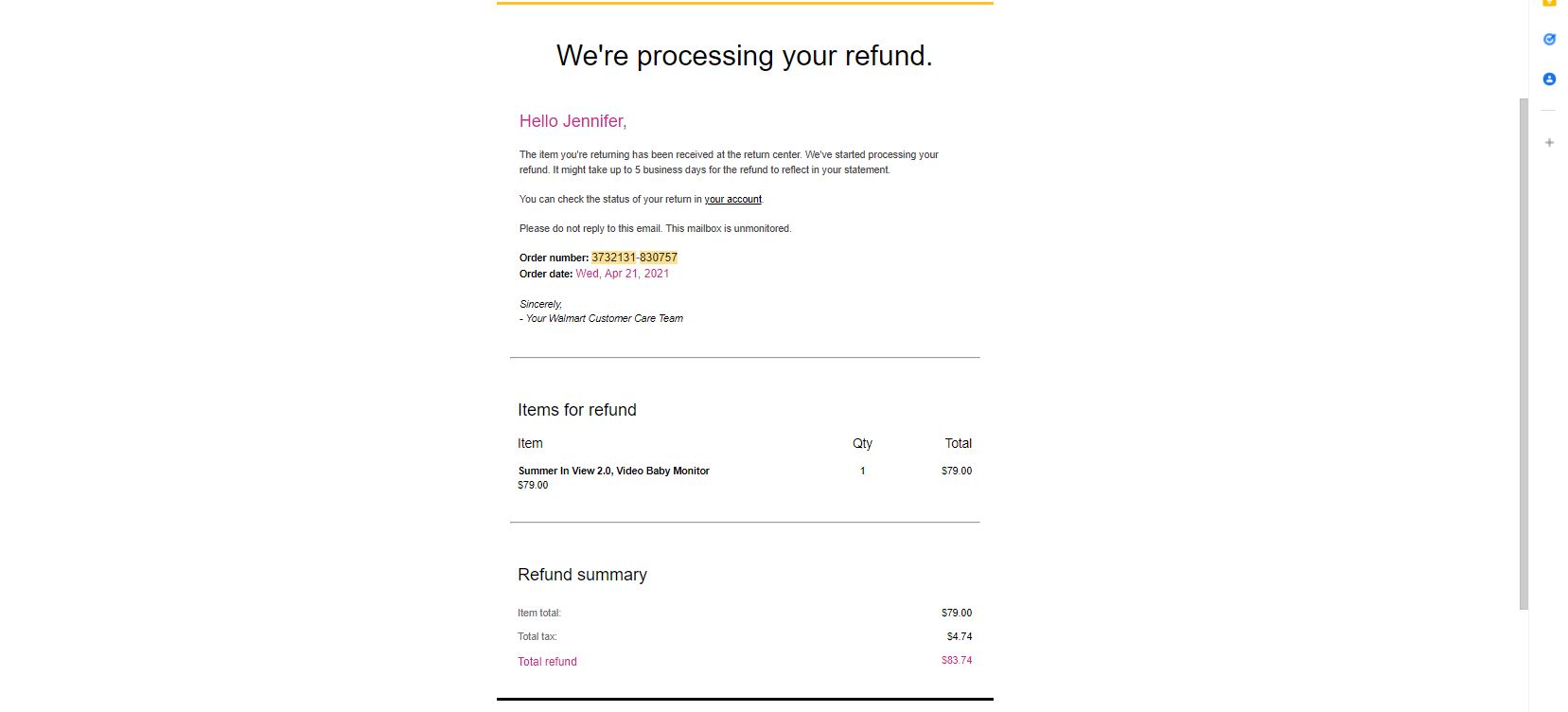The image size is (1568, 712).
Task: Click the Item column header
Action: [x=530, y=443]
